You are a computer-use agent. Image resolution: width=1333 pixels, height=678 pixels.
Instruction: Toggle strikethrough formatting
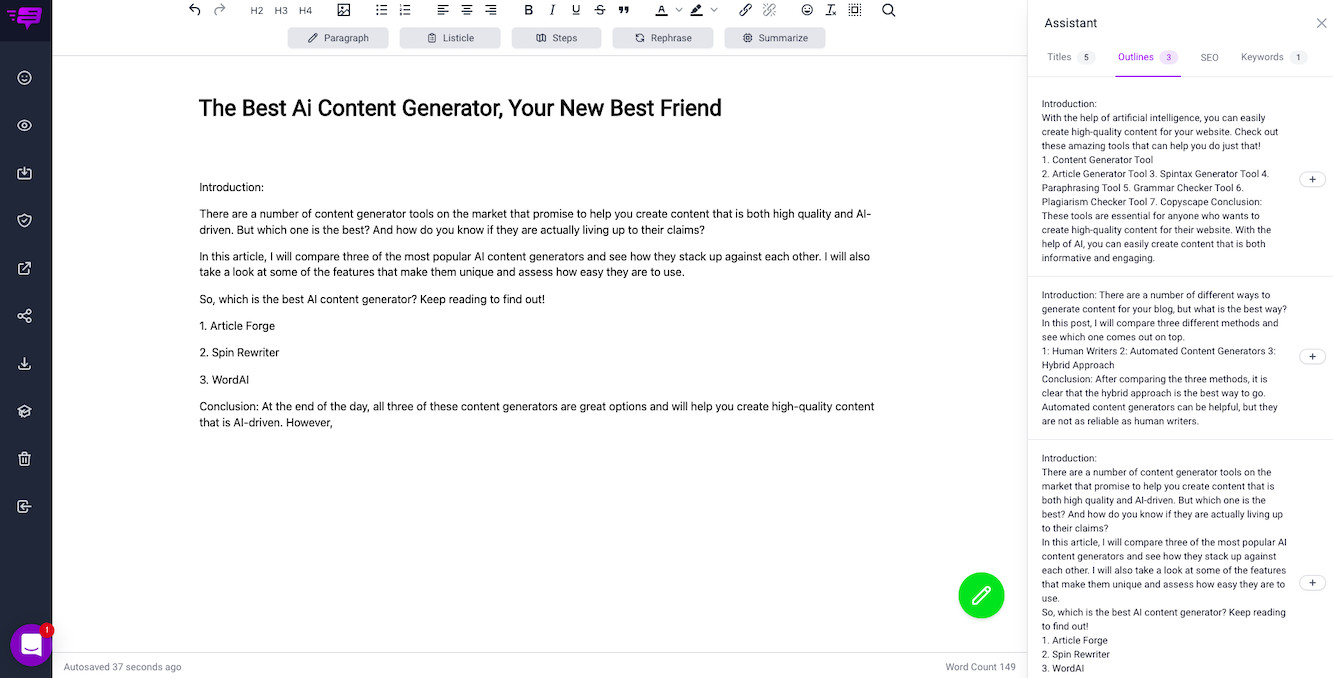click(x=600, y=10)
